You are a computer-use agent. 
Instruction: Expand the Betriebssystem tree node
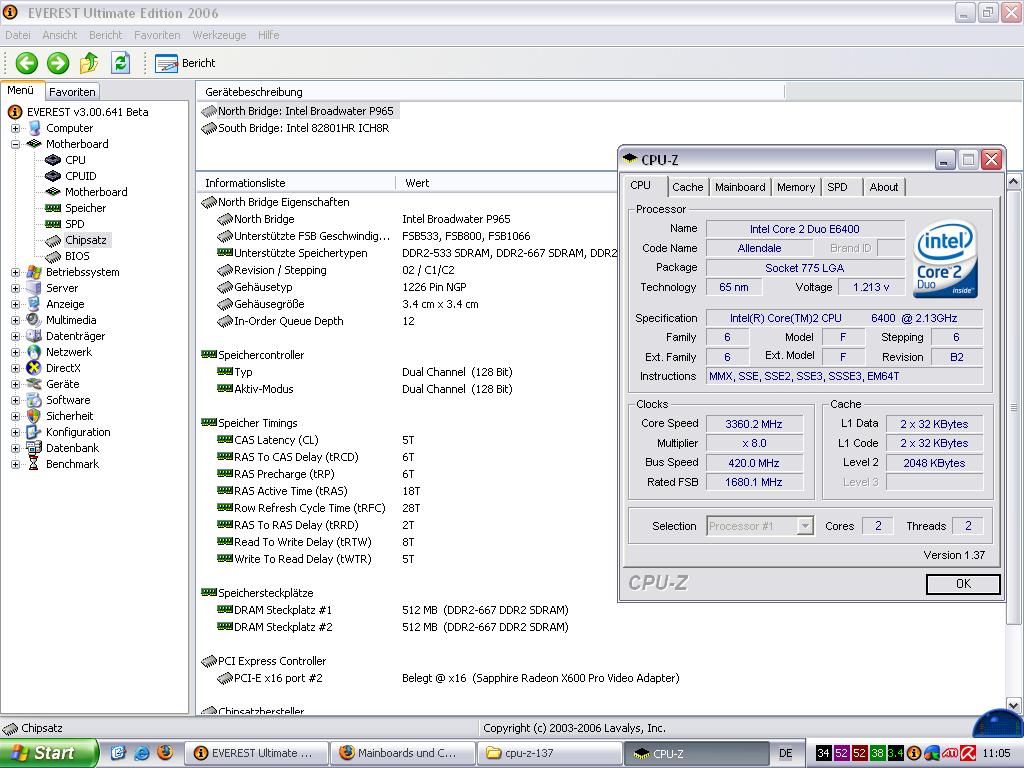15,272
